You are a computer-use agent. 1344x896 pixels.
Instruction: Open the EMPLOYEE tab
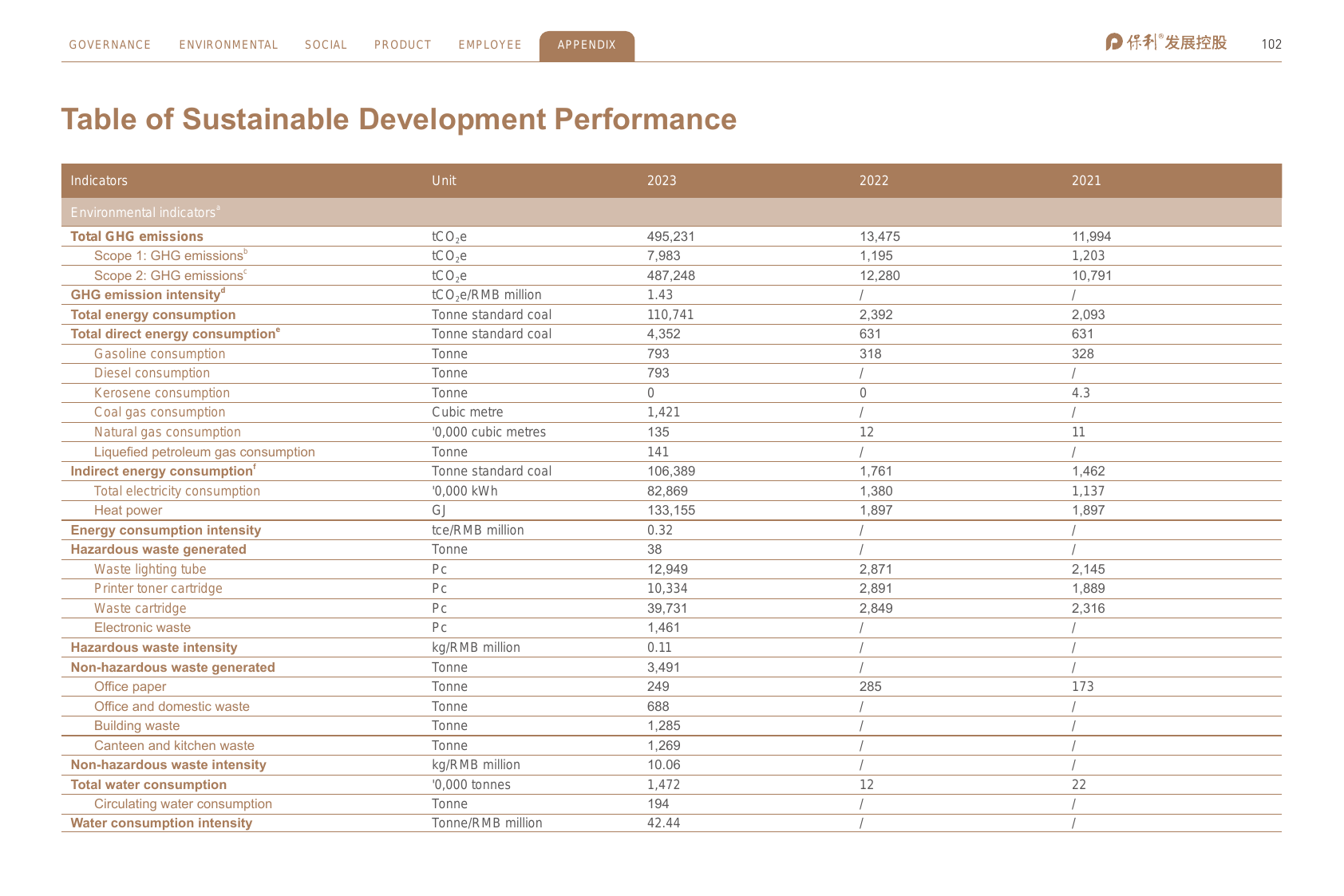click(x=490, y=45)
